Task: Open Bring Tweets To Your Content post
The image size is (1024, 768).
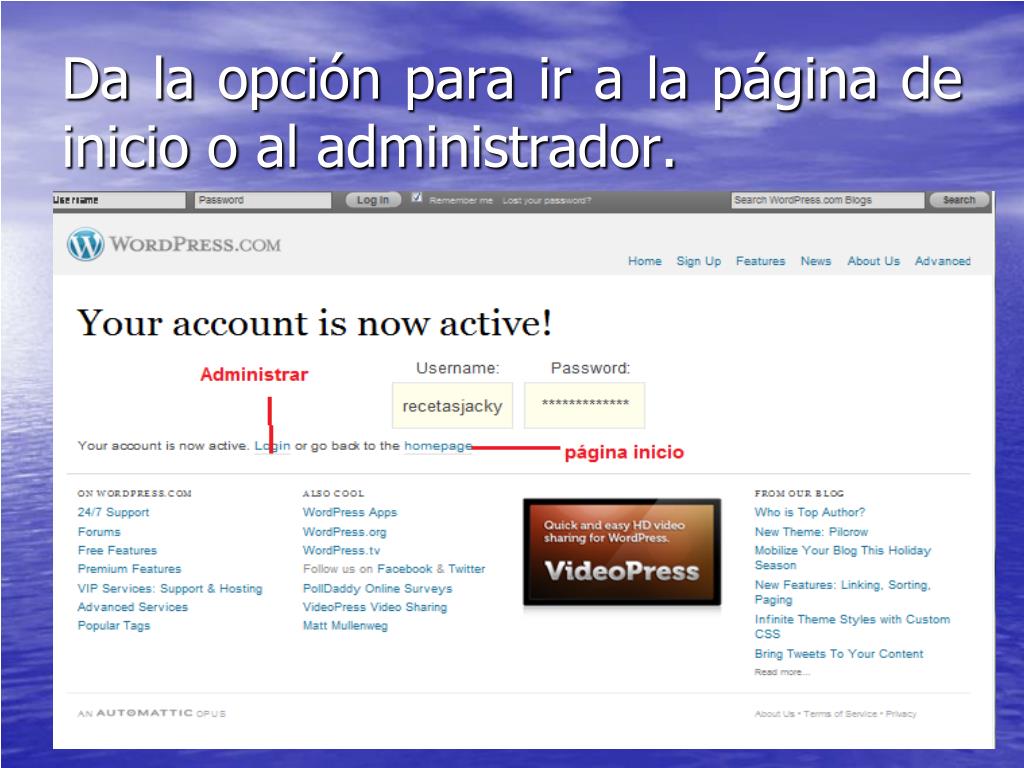Action: pos(839,654)
